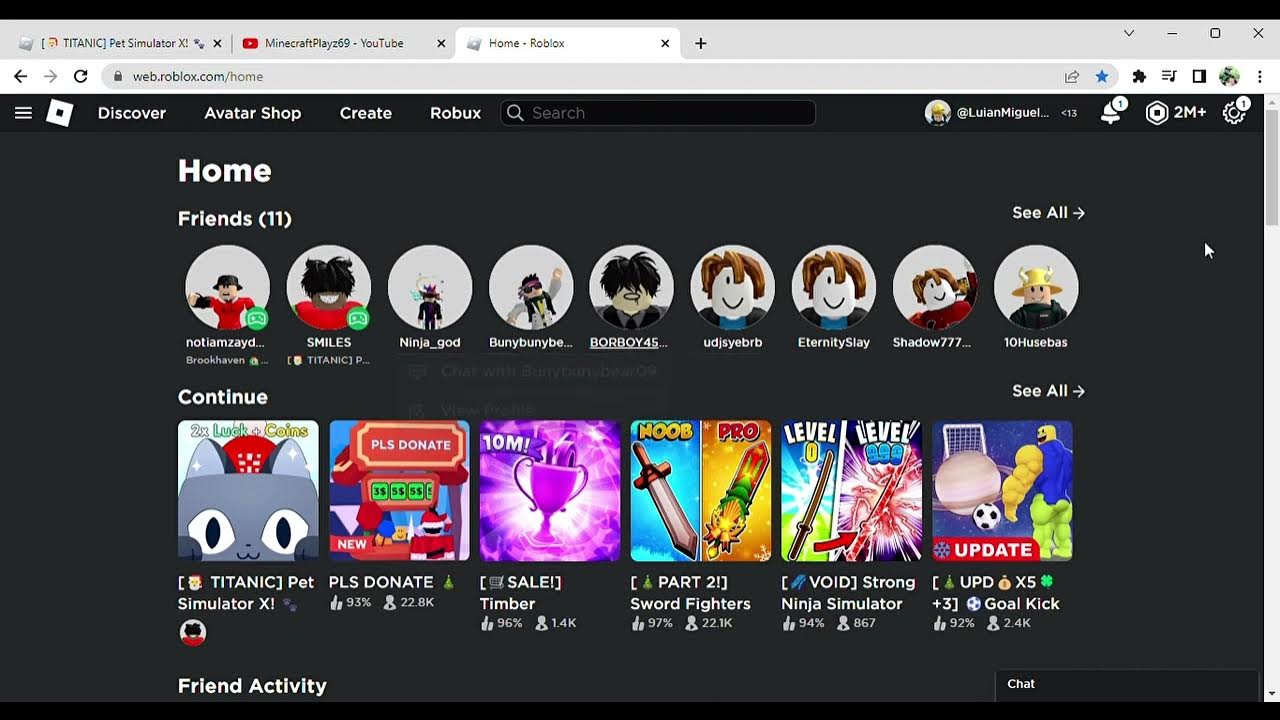Open friend SMILES avatar
This screenshot has height=720, width=1280.
click(329, 288)
